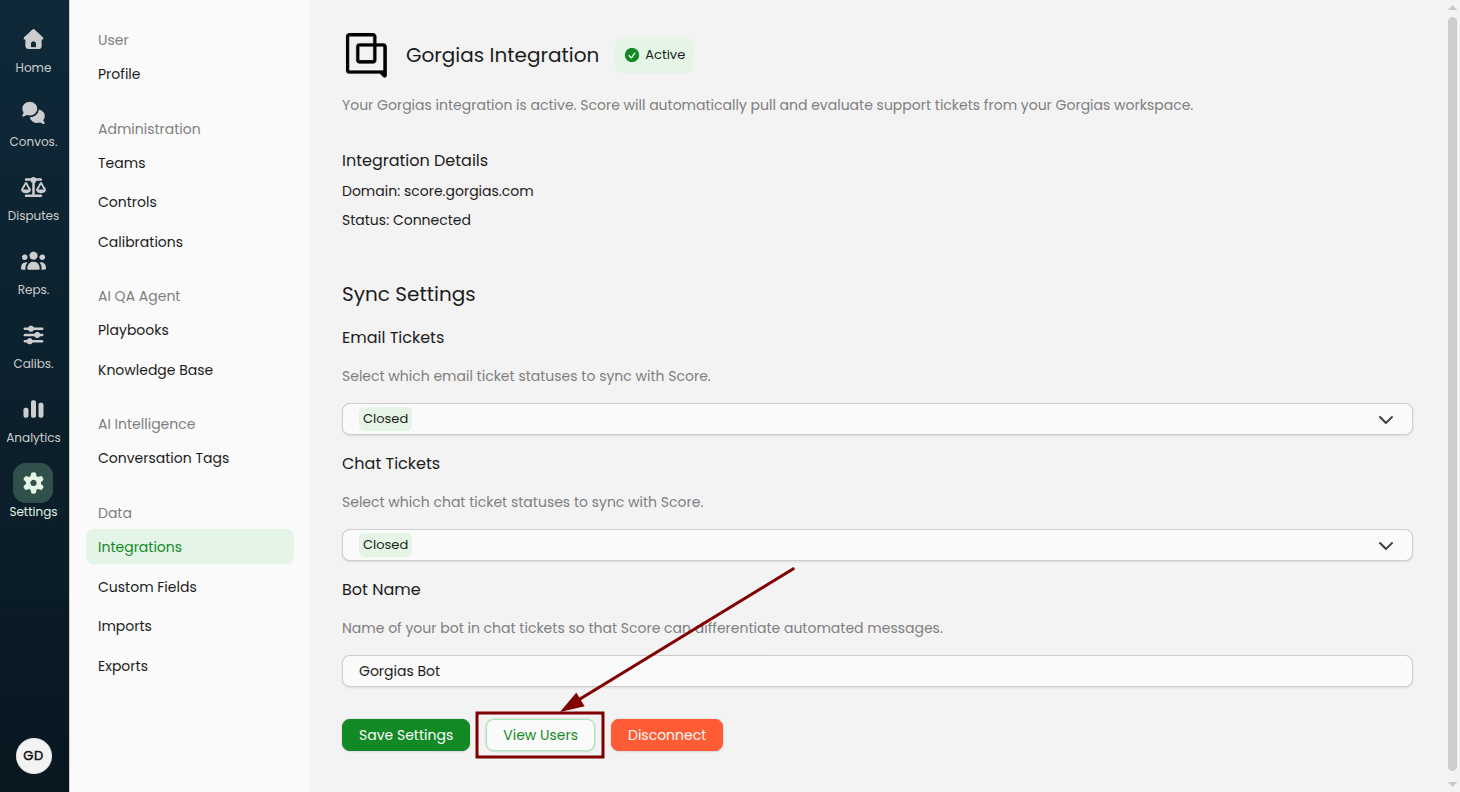Go to Convos chat bubbles icon
This screenshot has height=792, width=1460.
(33, 114)
